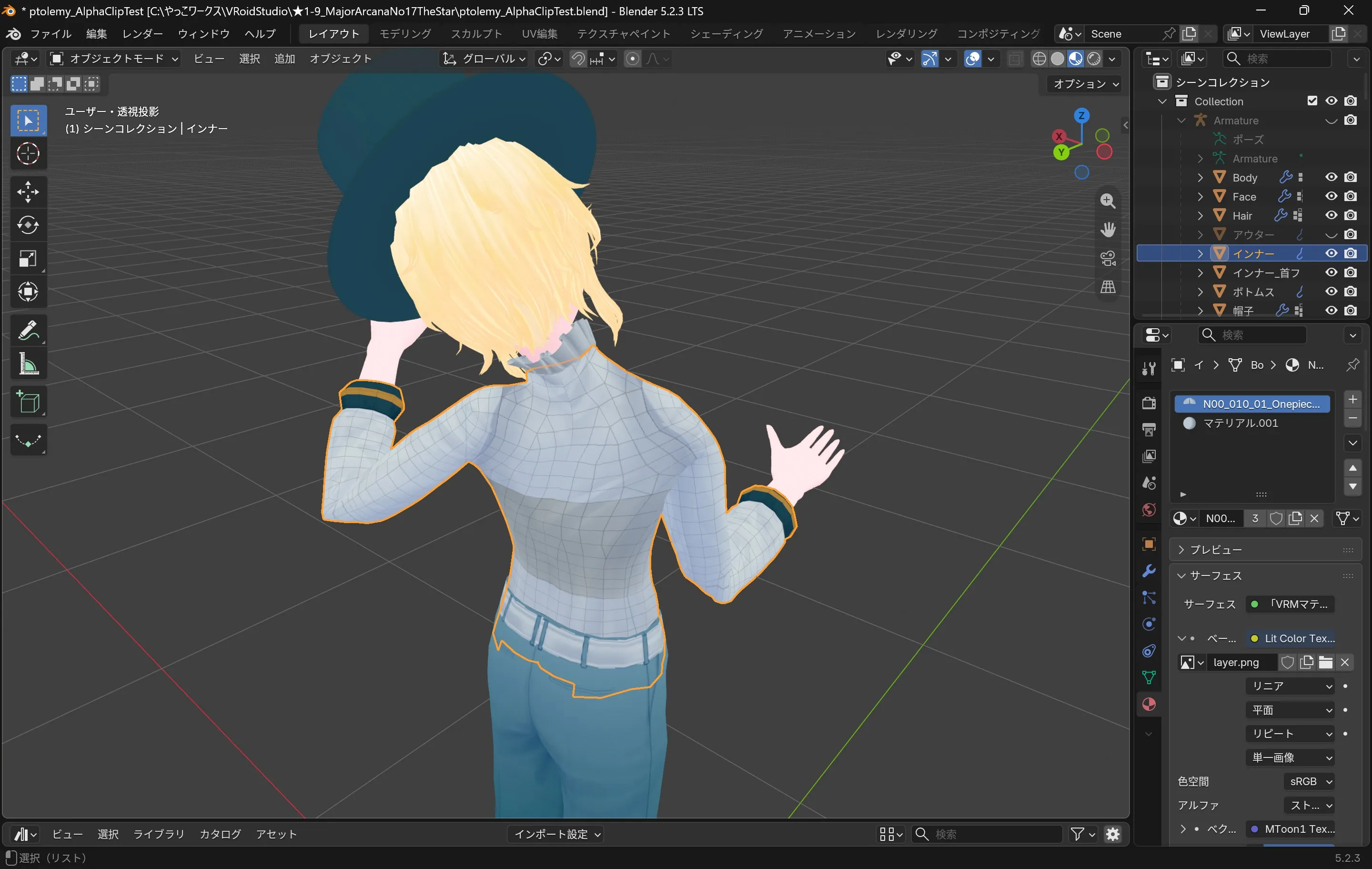Image resolution: width=1372 pixels, height=869 pixels.
Task: Switch to rendered viewport shading
Action: [1093, 59]
